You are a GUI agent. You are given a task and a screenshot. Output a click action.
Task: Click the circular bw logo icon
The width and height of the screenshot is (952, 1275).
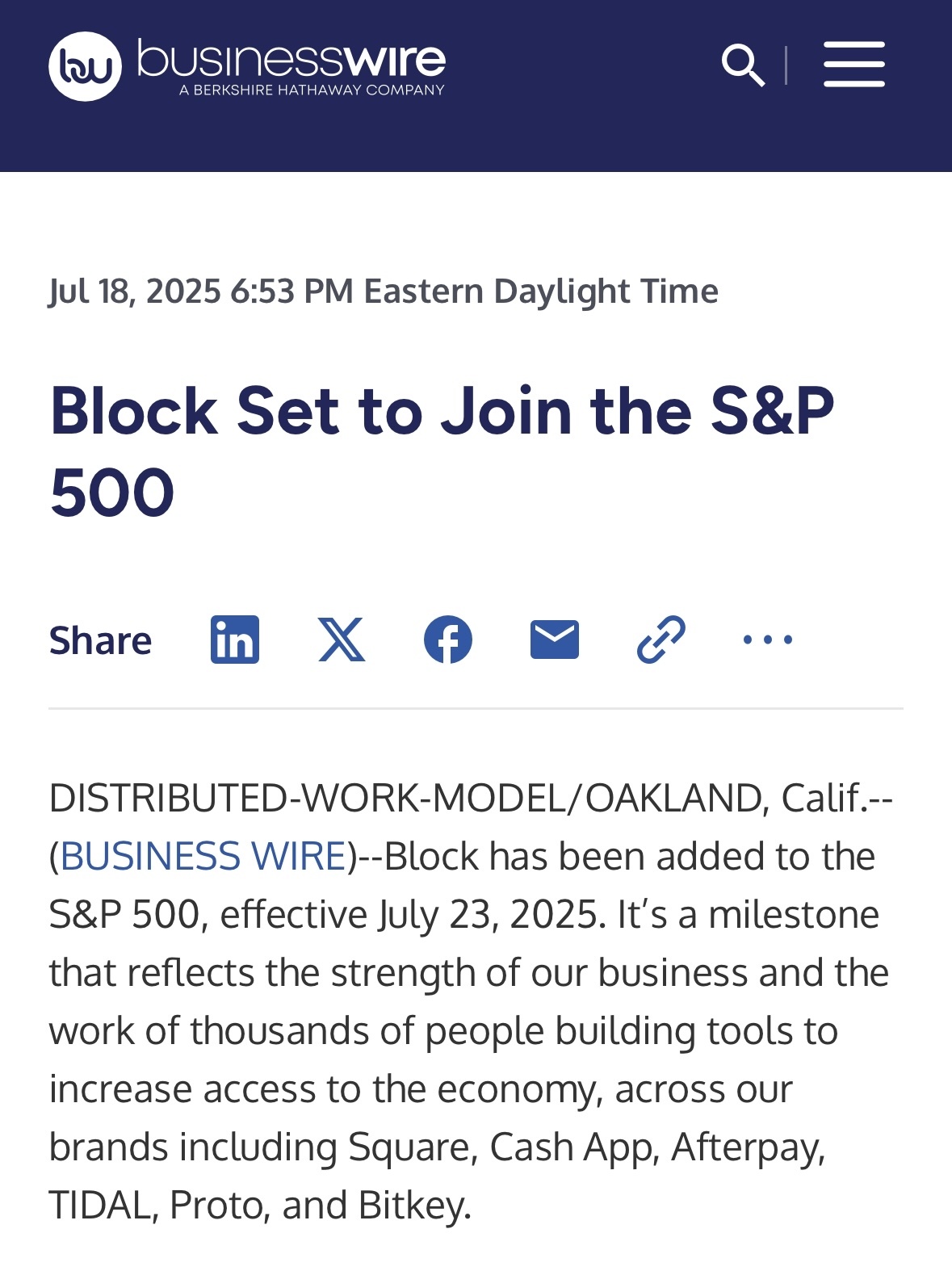(x=85, y=66)
